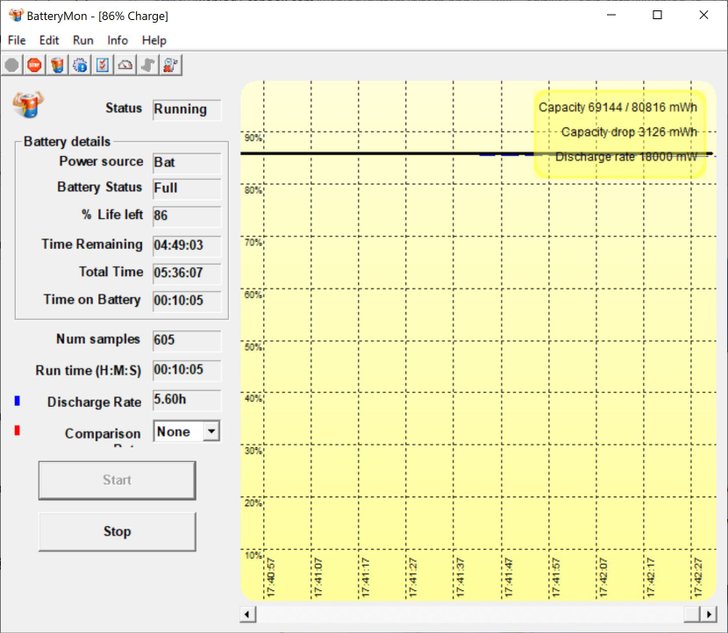Click the 'Num samples' label
This screenshot has width=728, height=633.
coord(98,339)
